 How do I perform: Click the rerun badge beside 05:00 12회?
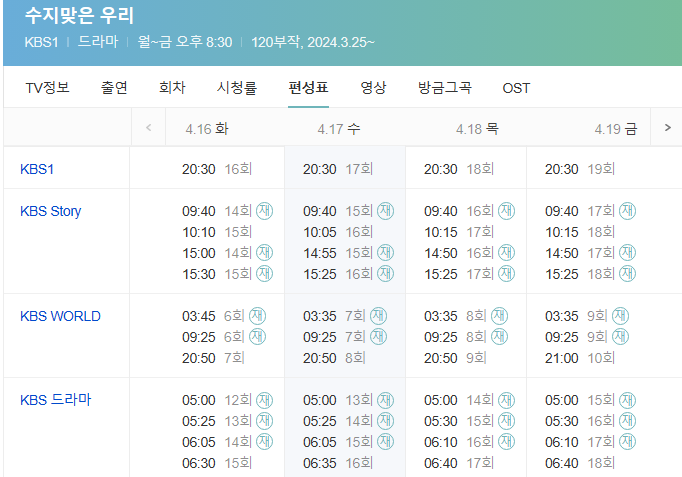(x=264, y=400)
